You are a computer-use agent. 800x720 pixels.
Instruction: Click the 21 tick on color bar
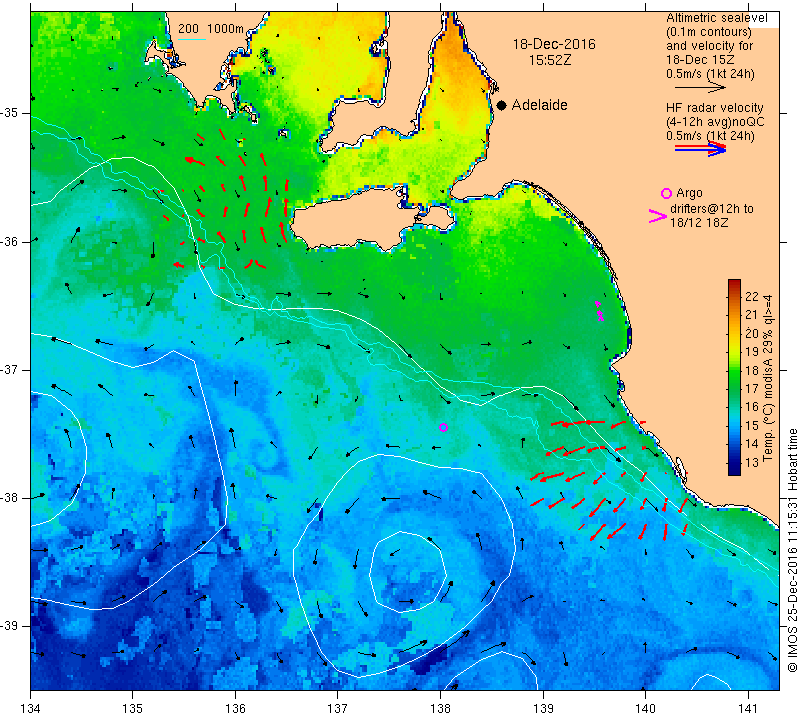click(x=752, y=315)
